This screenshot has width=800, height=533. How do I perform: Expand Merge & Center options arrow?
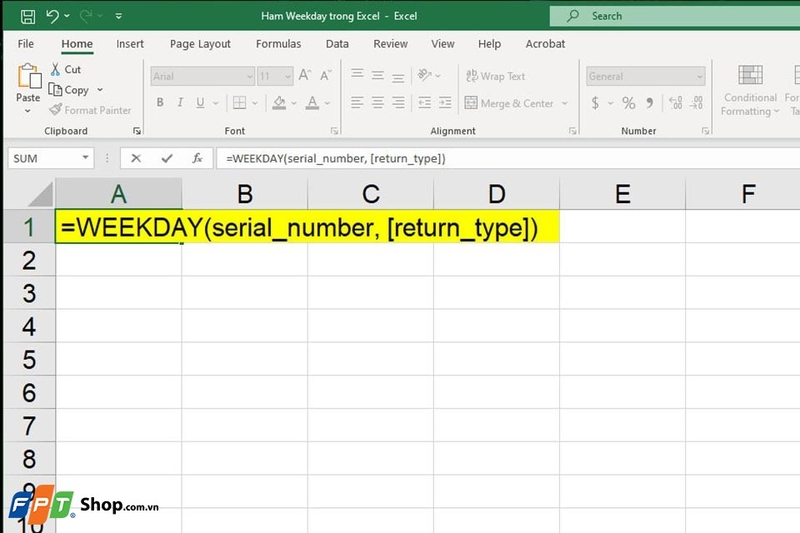coord(565,103)
